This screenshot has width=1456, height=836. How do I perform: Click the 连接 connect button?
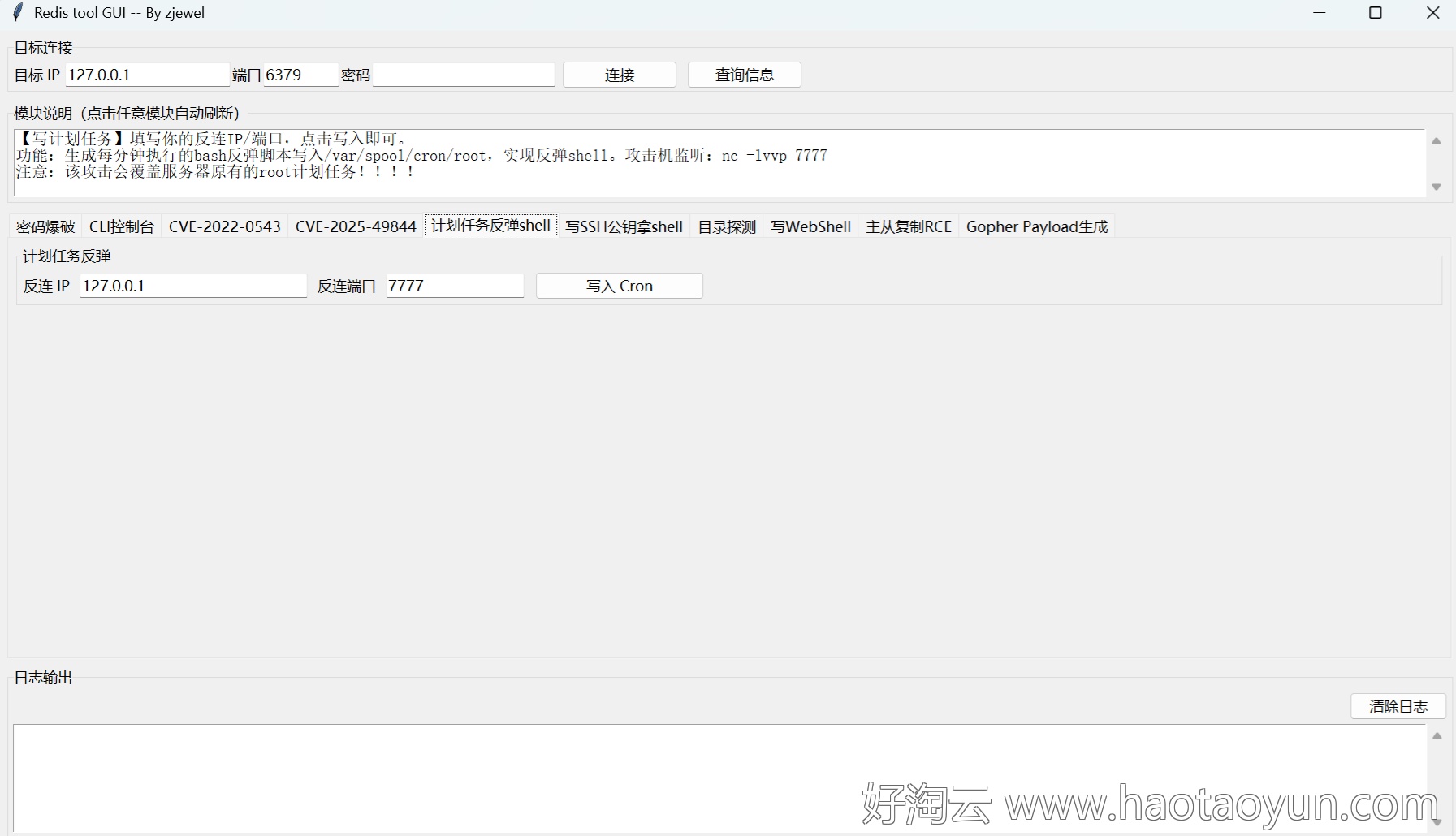pos(620,75)
